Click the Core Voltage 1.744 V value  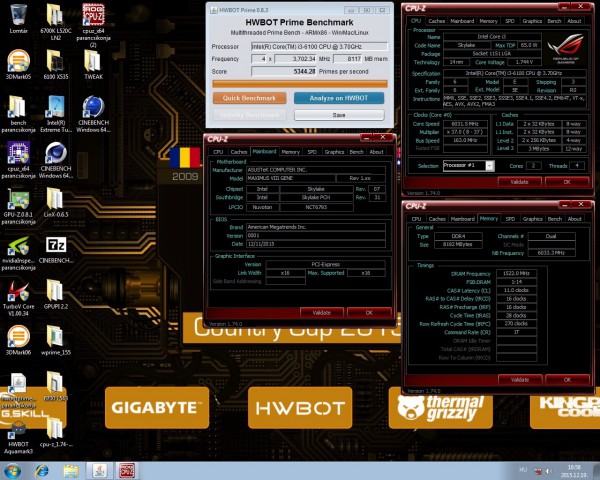(x=524, y=62)
